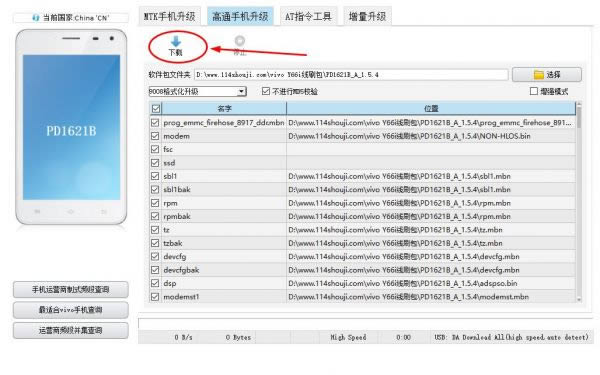Uncheck the modemst1 row checkbox
Screen dimensions: 600x375
(155, 297)
